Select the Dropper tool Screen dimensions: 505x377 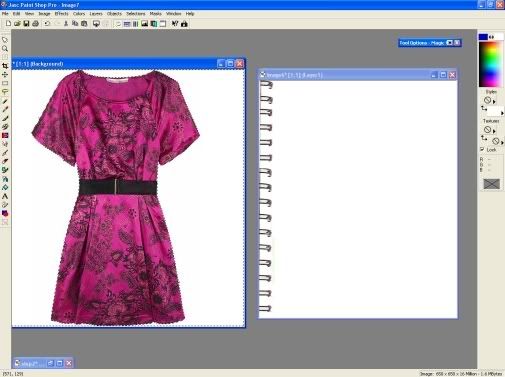pyautogui.click(x=5, y=109)
